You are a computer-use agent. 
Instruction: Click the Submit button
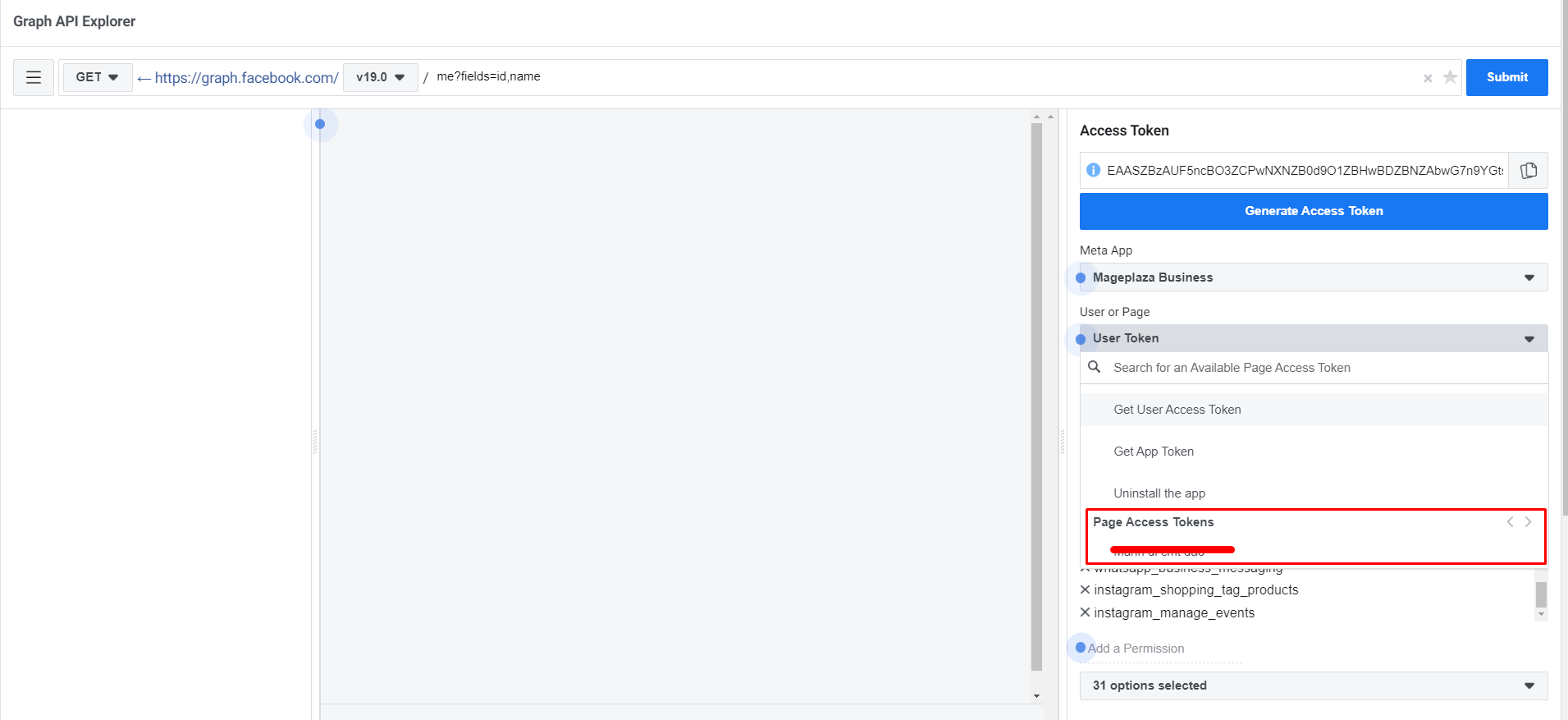pos(1506,77)
